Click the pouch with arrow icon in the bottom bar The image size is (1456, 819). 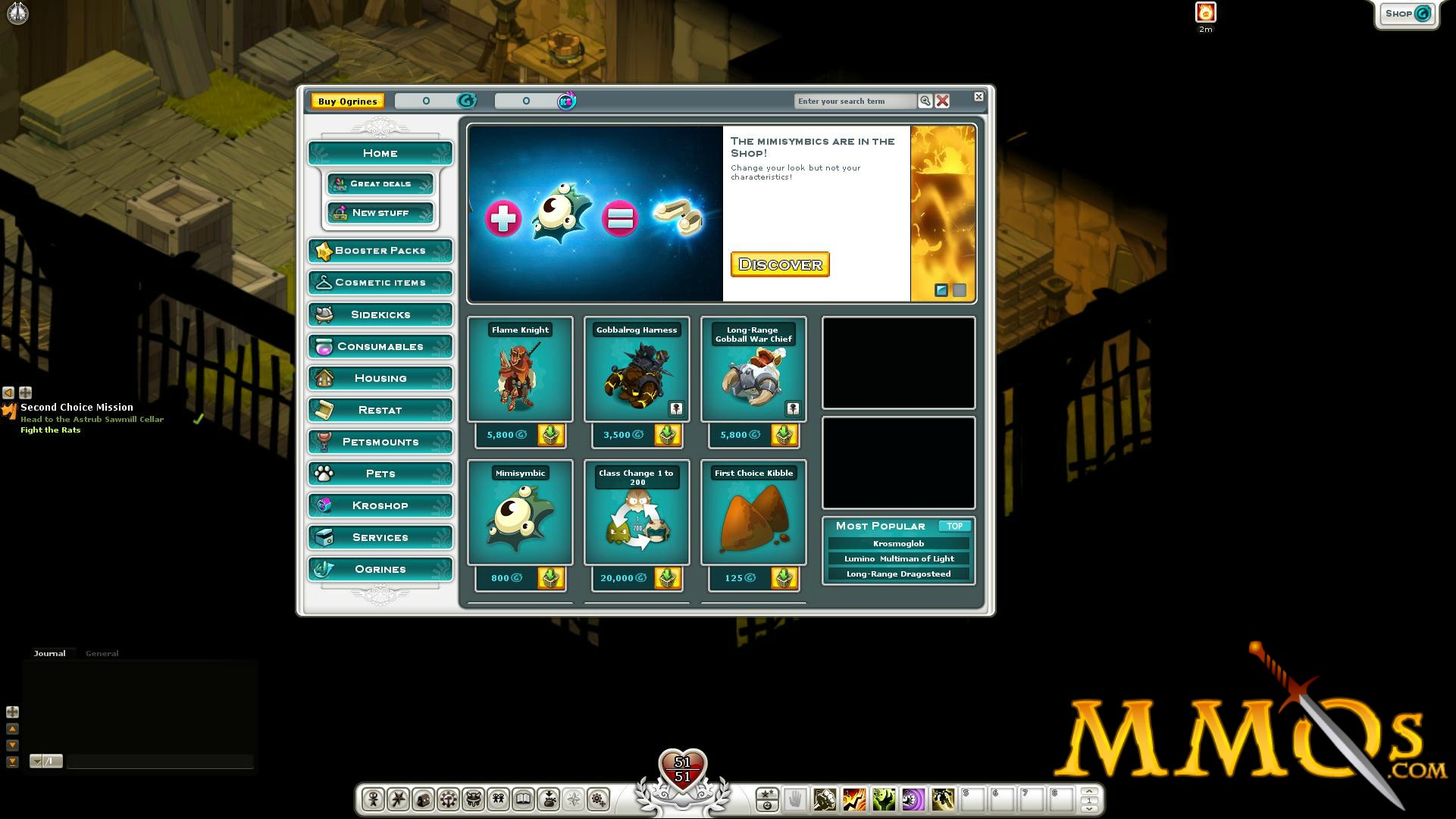(549, 799)
